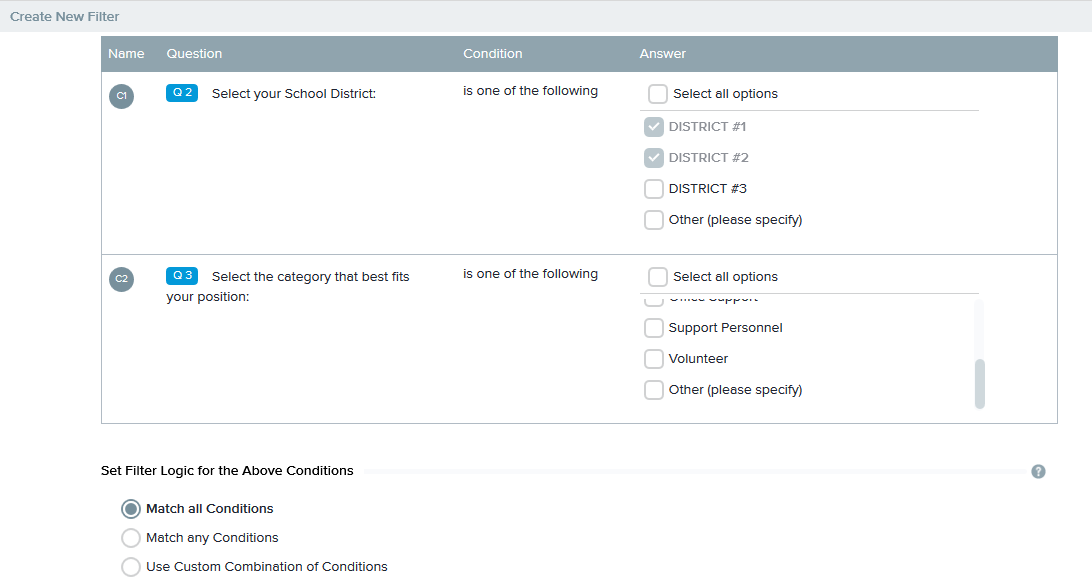Click the position answers list scrollbar
Image resolution: width=1092 pixels, height=588 pixels.
979,382
